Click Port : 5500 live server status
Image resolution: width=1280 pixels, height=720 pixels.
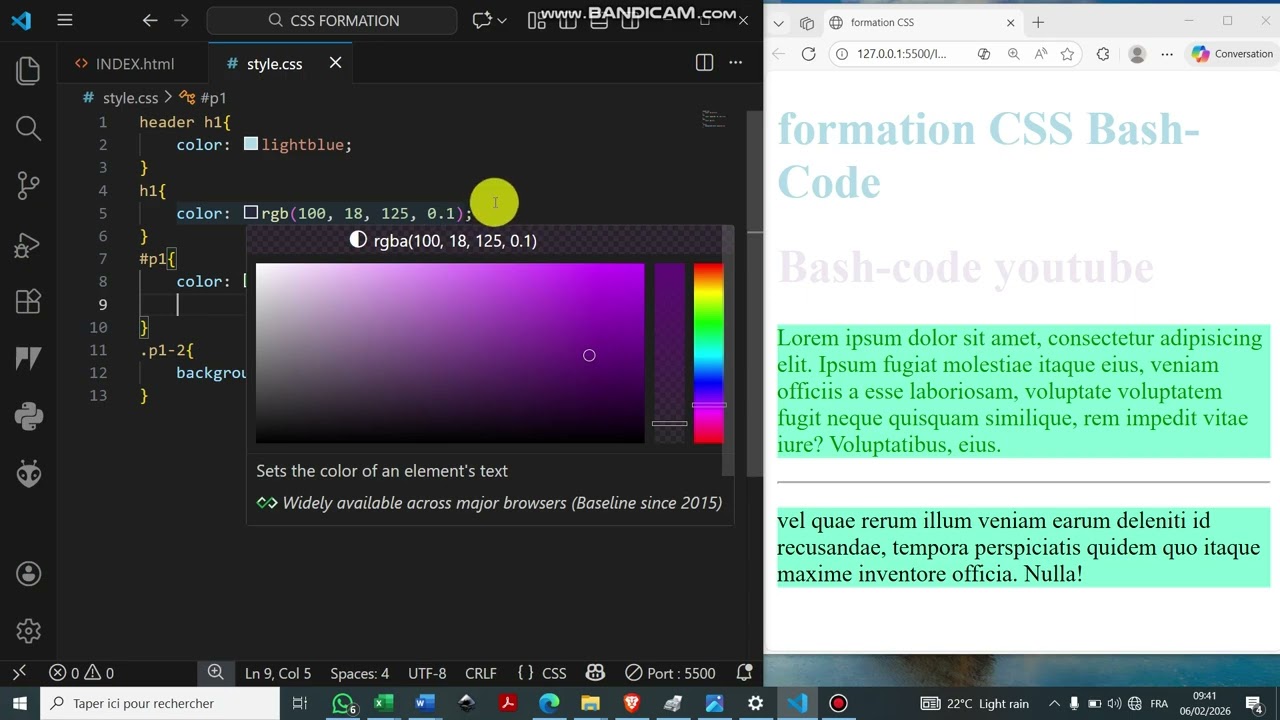coord(670,673)
